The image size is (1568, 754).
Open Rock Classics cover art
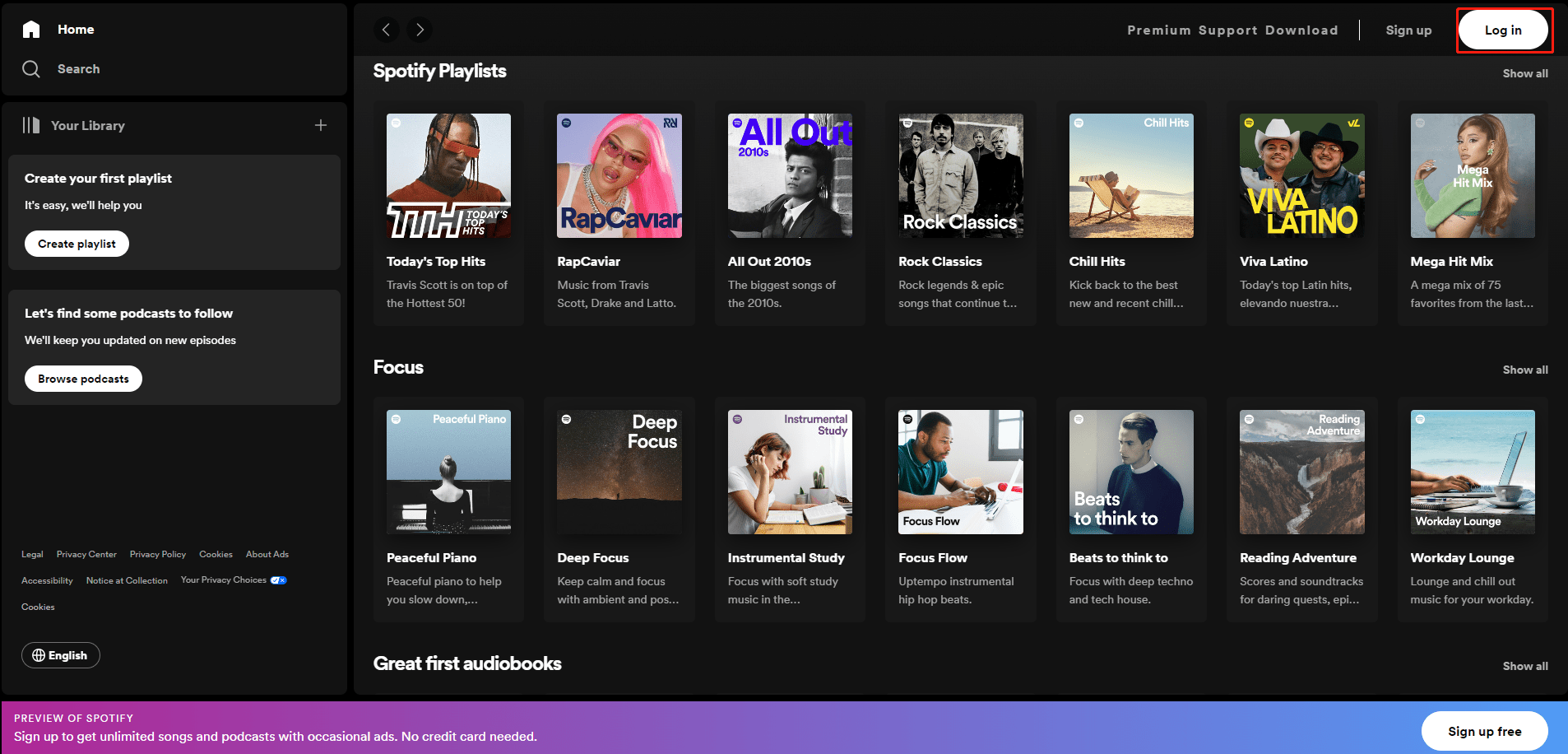click(961, 175)
